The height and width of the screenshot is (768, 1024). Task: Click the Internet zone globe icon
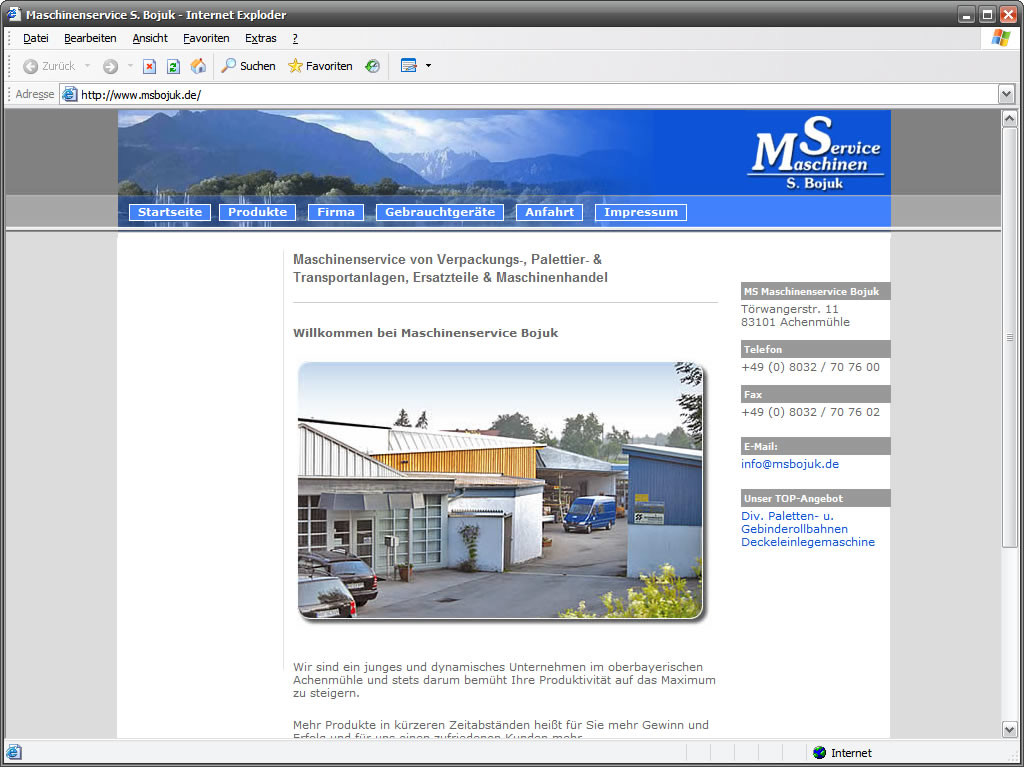tap(820, 753)
